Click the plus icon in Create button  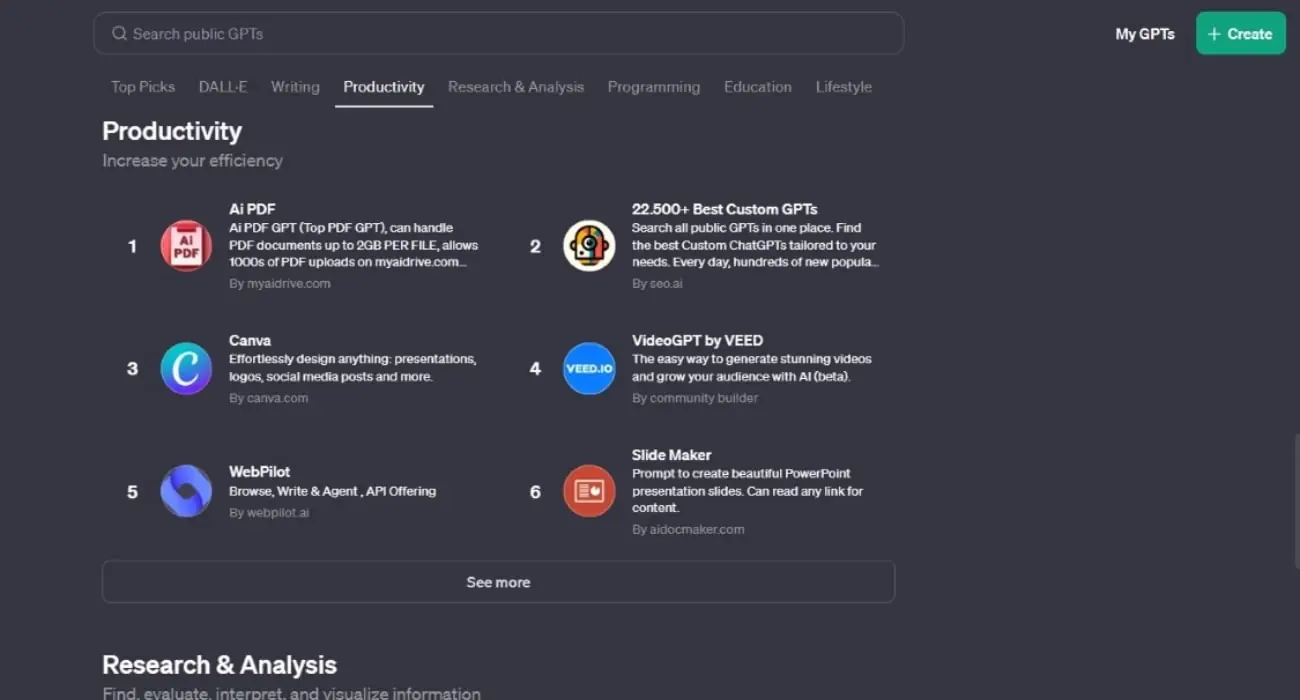coord(1214,34)
